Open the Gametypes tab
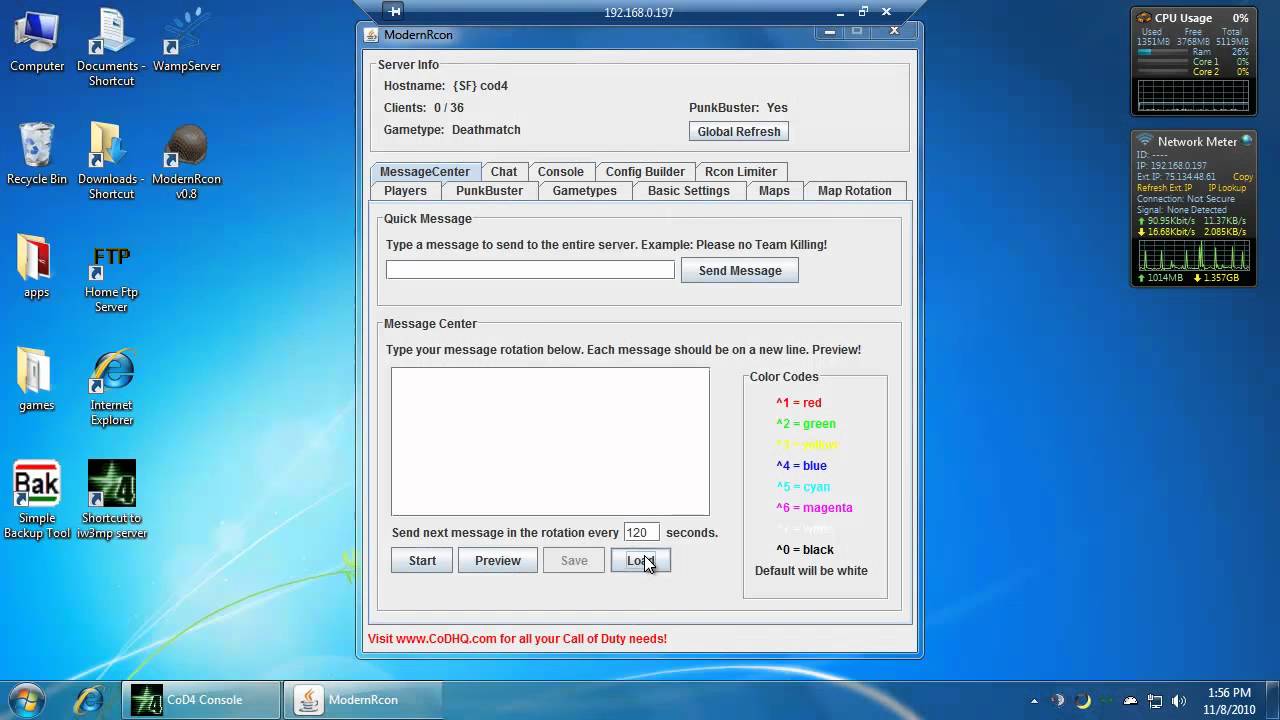This screenshot has height=720, width=1280. point(585,191)
